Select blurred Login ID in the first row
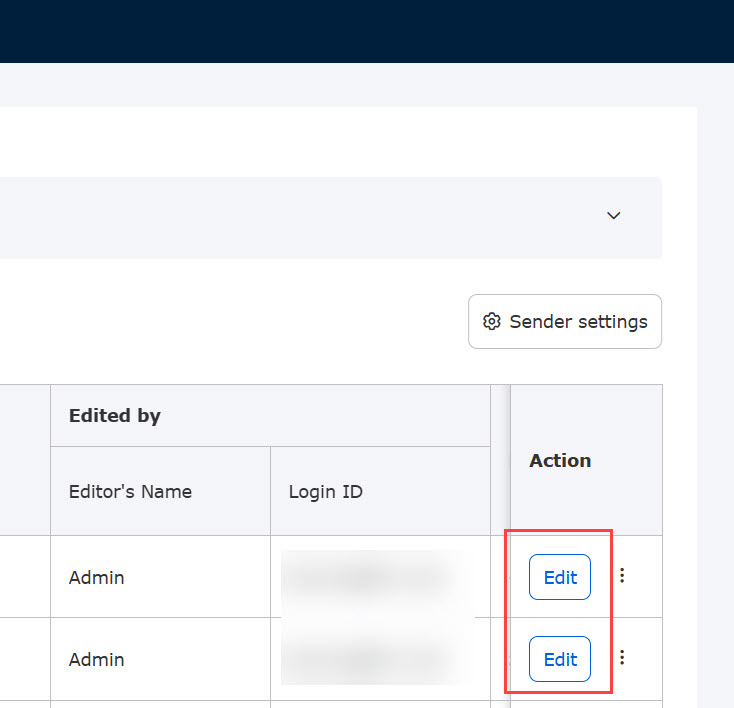This screenshot has height=708, width=734. (377, 577)
